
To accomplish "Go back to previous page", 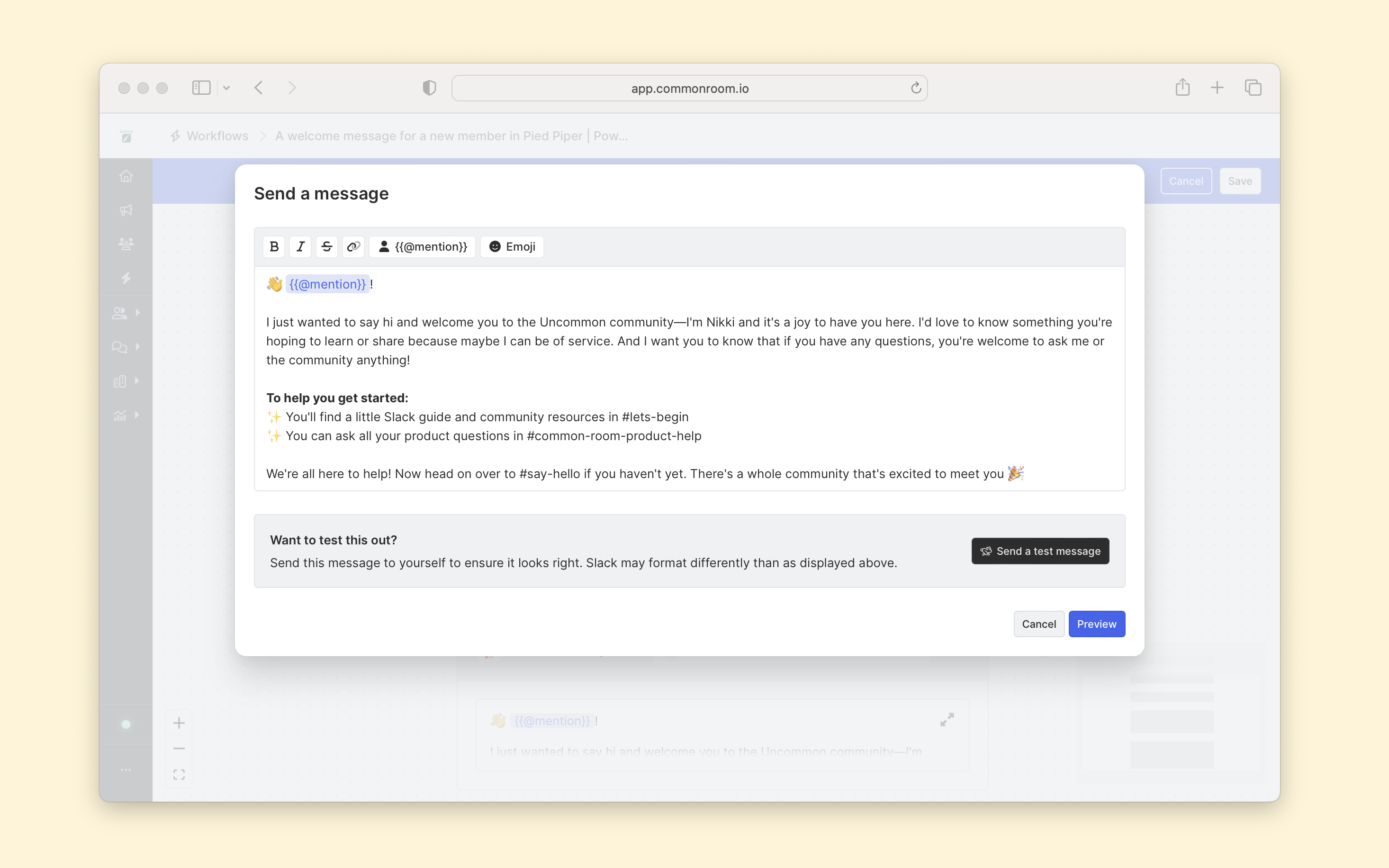I will point(259,88).
